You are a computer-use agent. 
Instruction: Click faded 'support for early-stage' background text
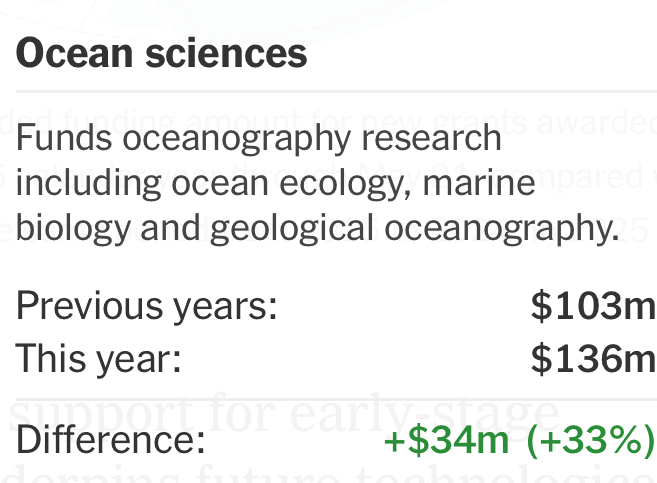284,413
